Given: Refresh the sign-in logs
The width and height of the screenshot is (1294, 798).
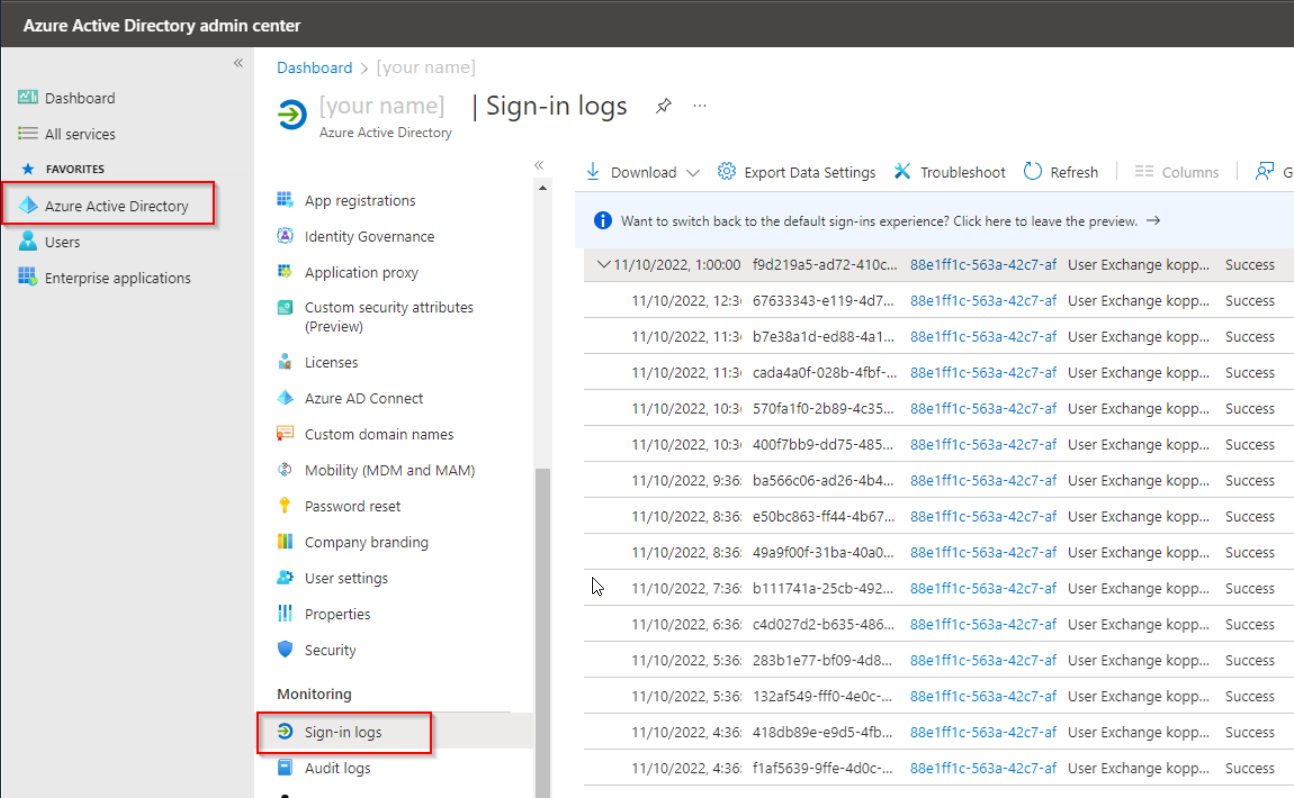Looking at the screenshot, I should tap(1061, 172).
